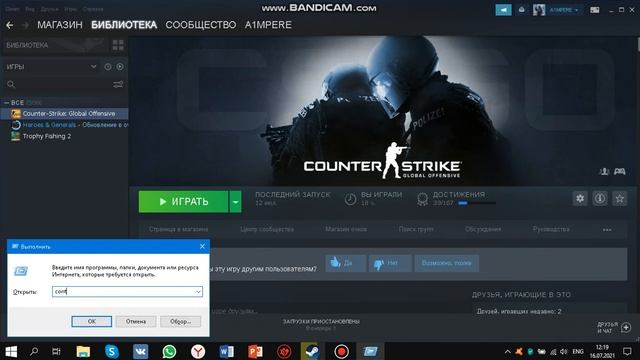
Task: Add Counter-Strike to favorites with star
Action: 620,199
